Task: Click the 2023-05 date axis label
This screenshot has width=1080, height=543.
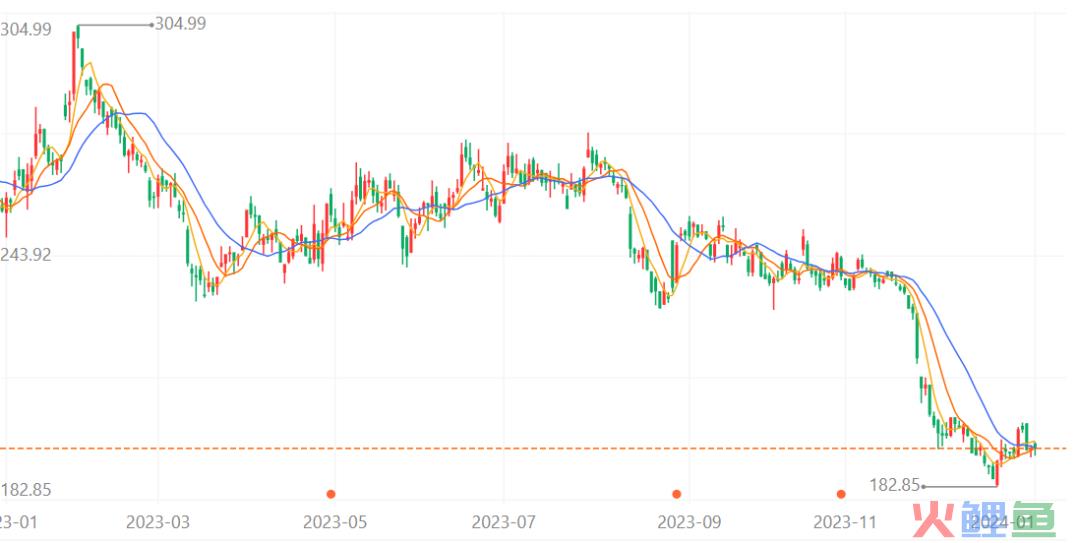Action: pyautogui.click(x=335, y=522)
